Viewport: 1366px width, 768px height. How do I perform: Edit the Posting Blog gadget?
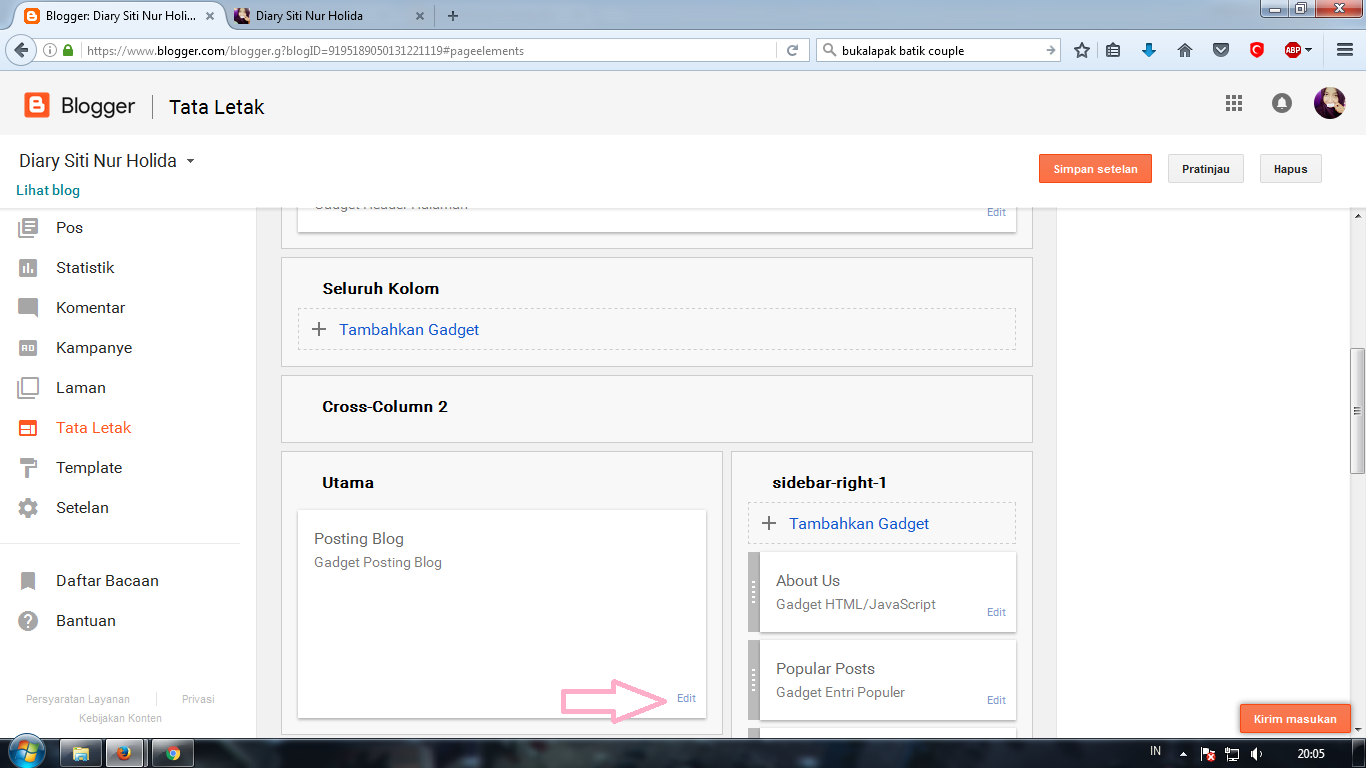(x=686, y=698)
